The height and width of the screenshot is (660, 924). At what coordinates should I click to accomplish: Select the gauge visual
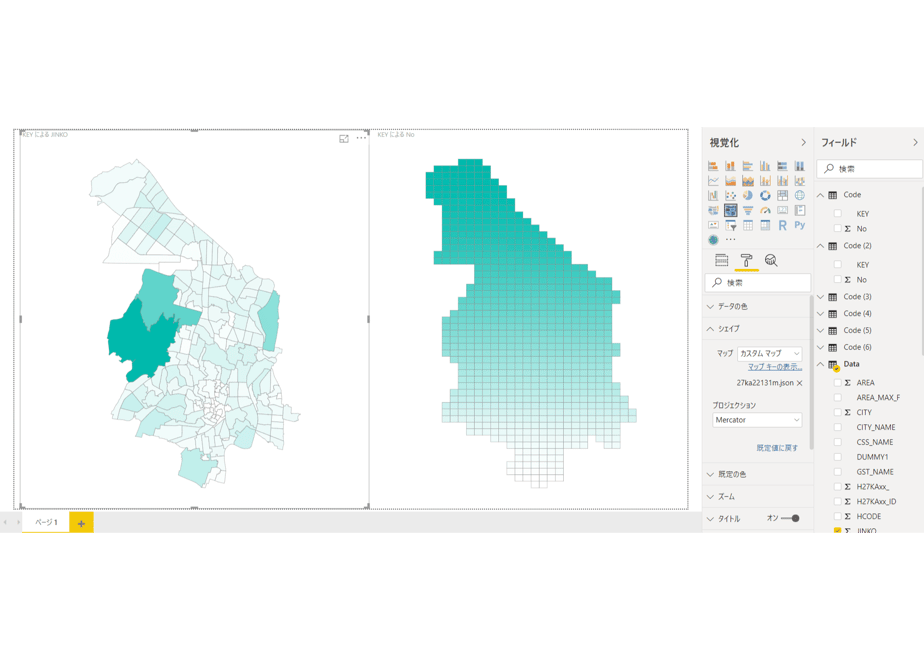click(765, 210)
